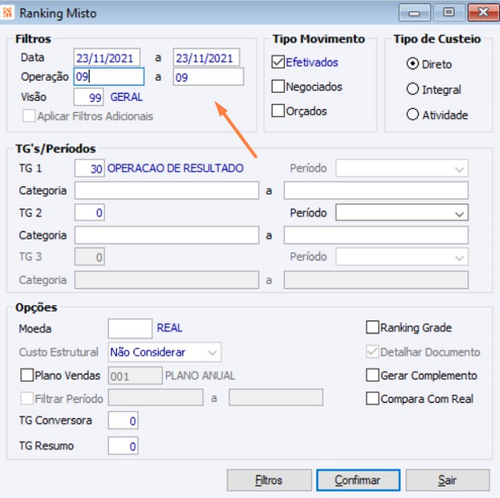This screenshot has height=498, width=500.
Task: Tick the Plano Vendas checkbox
Action: click(27, 375)
